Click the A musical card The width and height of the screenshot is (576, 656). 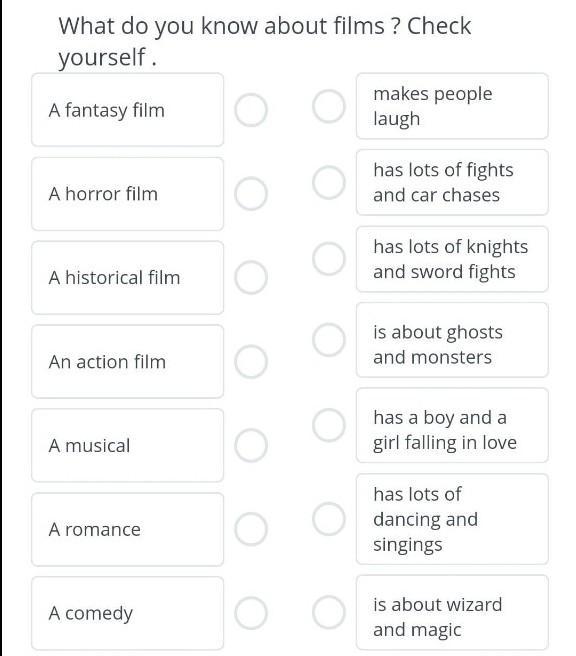click(x=128, y=446)
